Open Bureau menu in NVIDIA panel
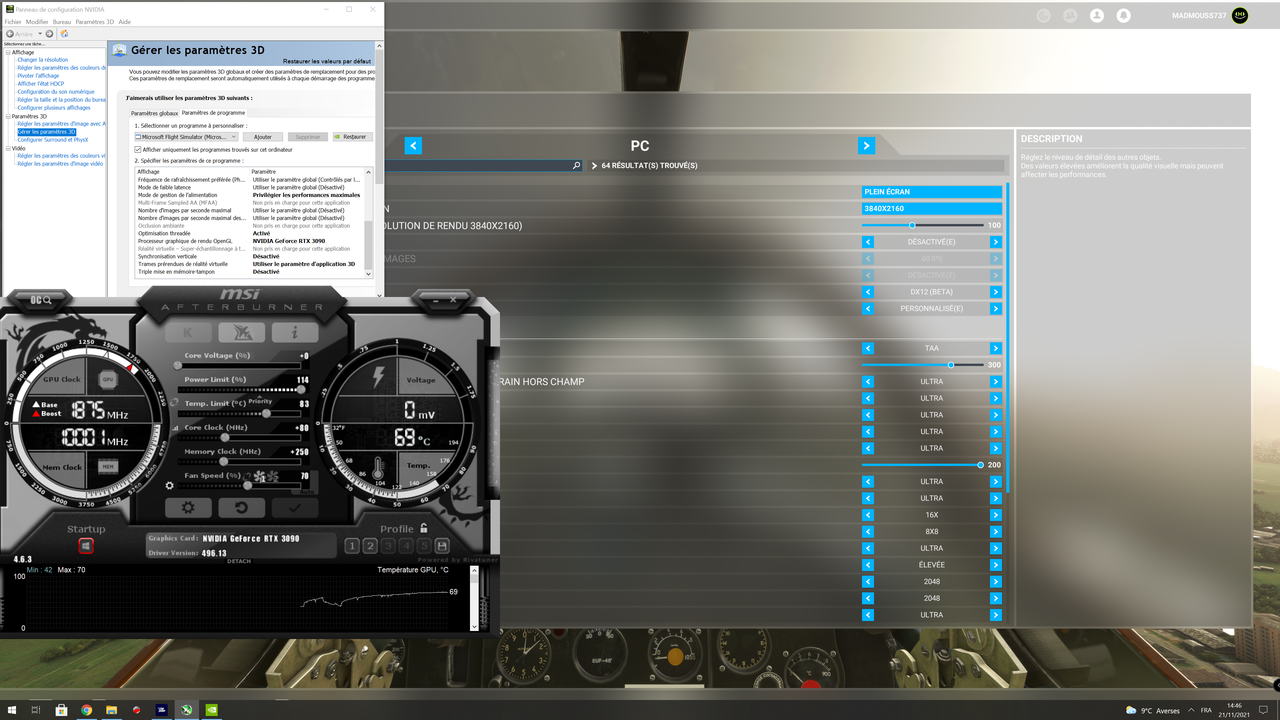Screen dimensions: 1280x720 click(x=62, y=21)
